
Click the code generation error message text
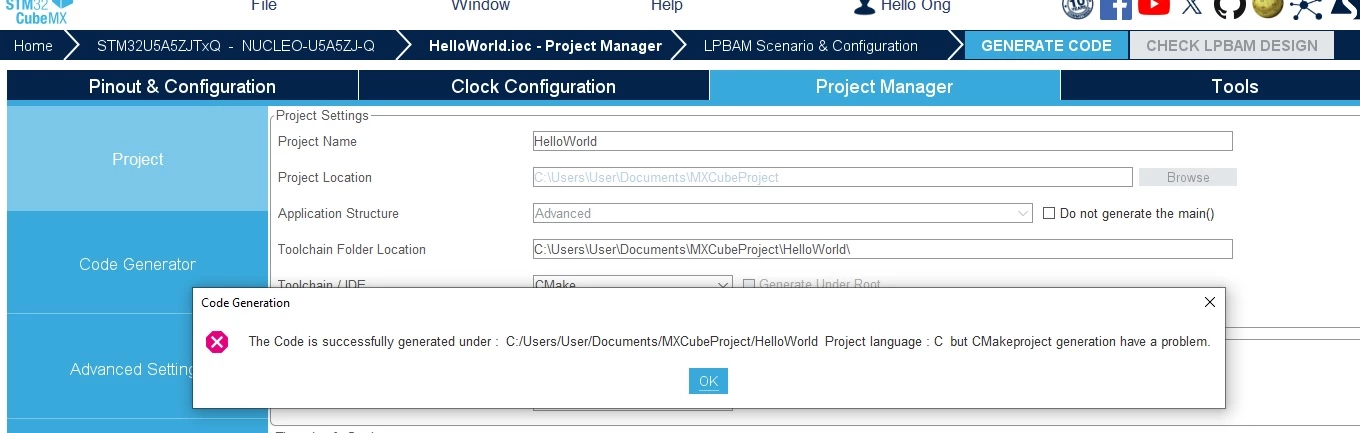[x=729, y=342]
